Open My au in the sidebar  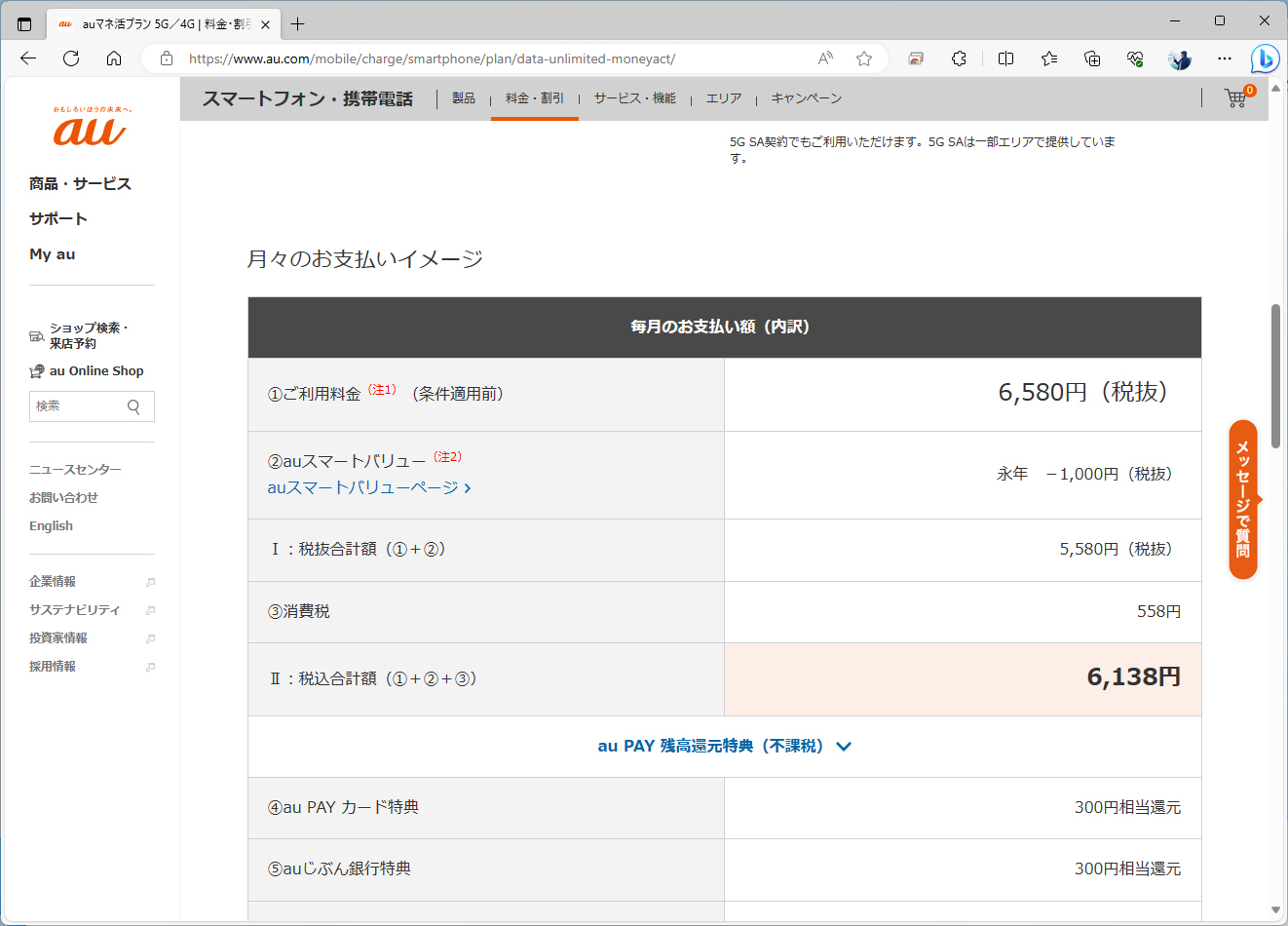[x=53, y=253]
